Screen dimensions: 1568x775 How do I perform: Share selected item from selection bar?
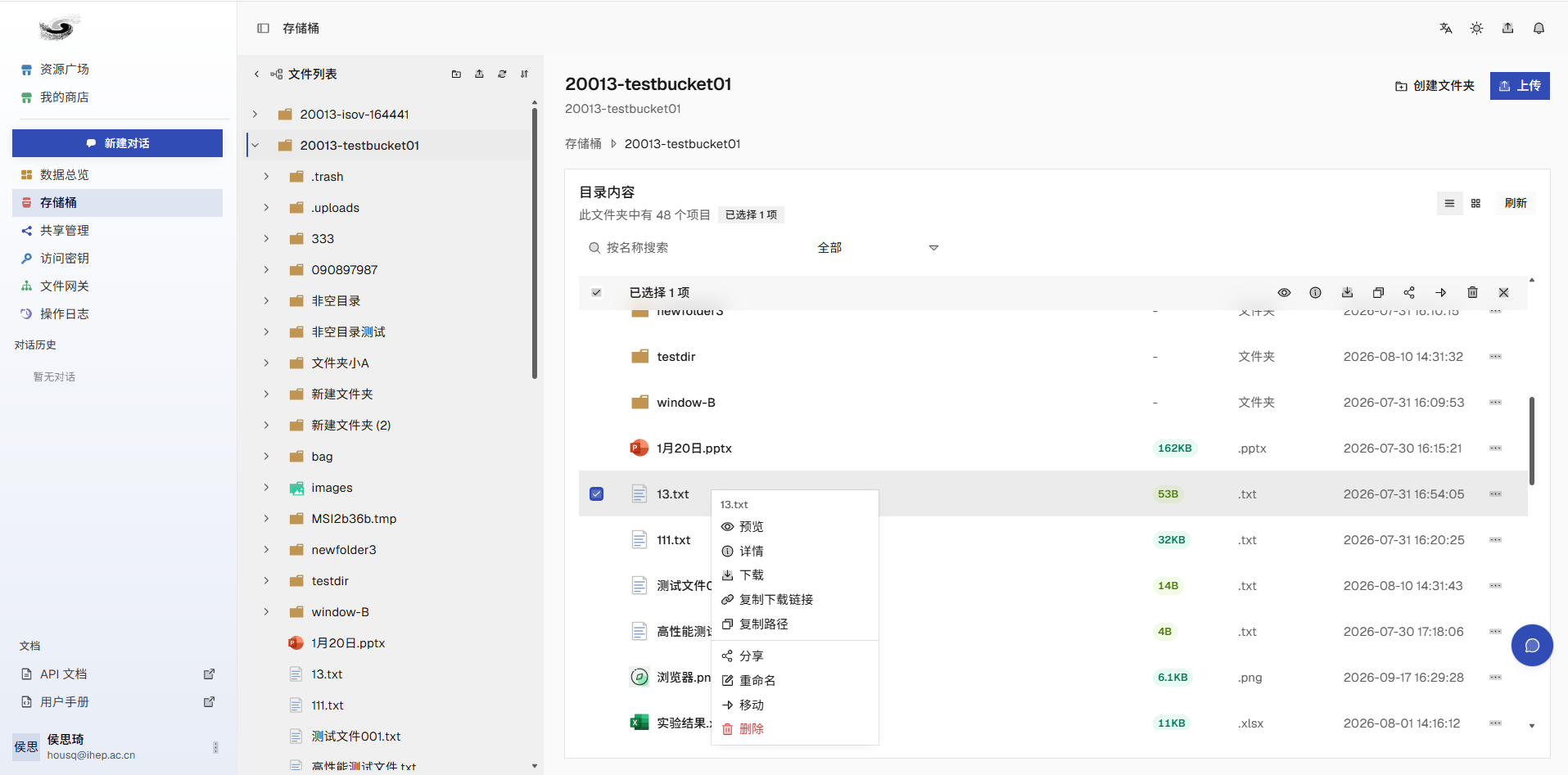[x=1409, y=292]
